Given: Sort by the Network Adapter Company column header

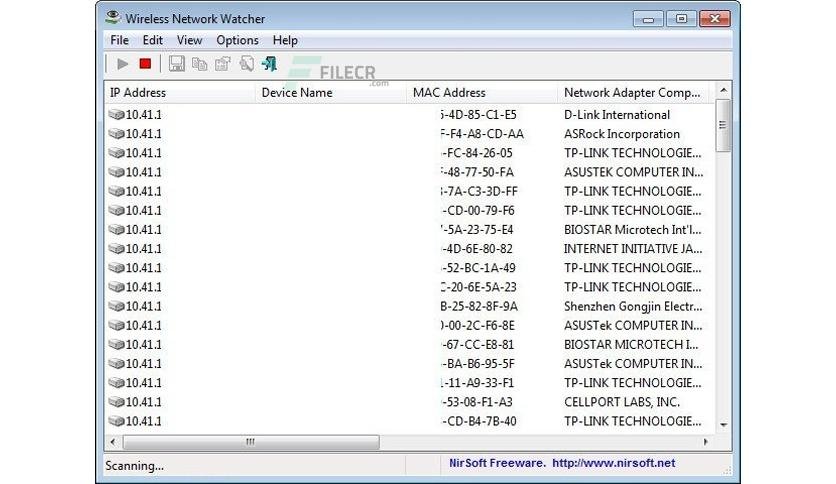Looking at the screenshot, I should [x=632, y=92].
